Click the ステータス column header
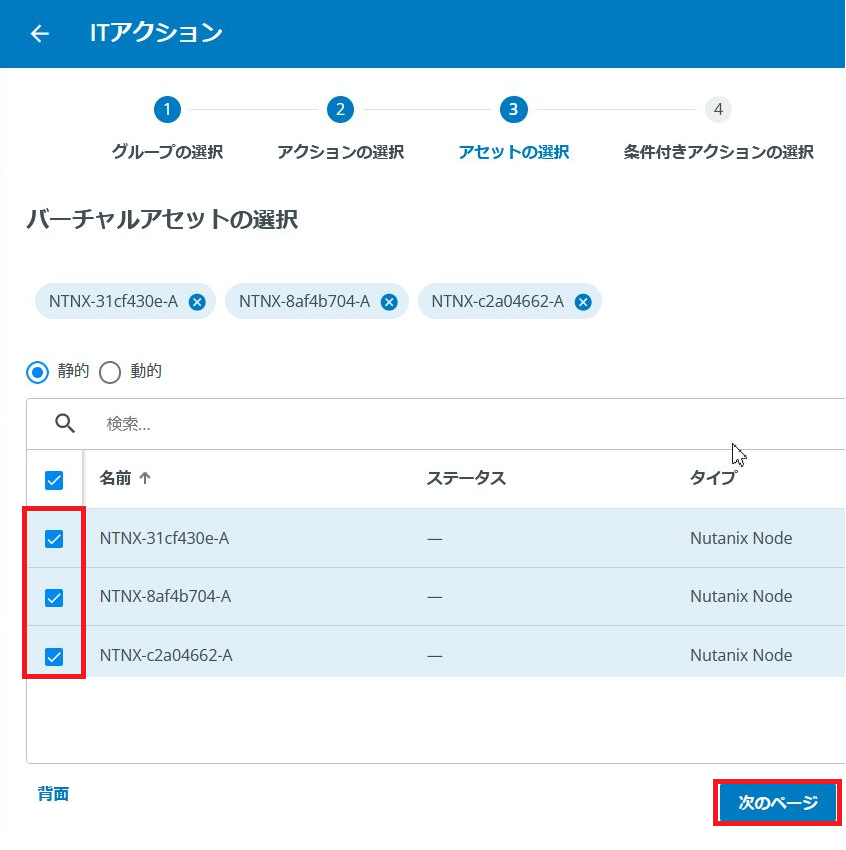The height and width of the screenshot is (850, 846). tap(466, 478)
